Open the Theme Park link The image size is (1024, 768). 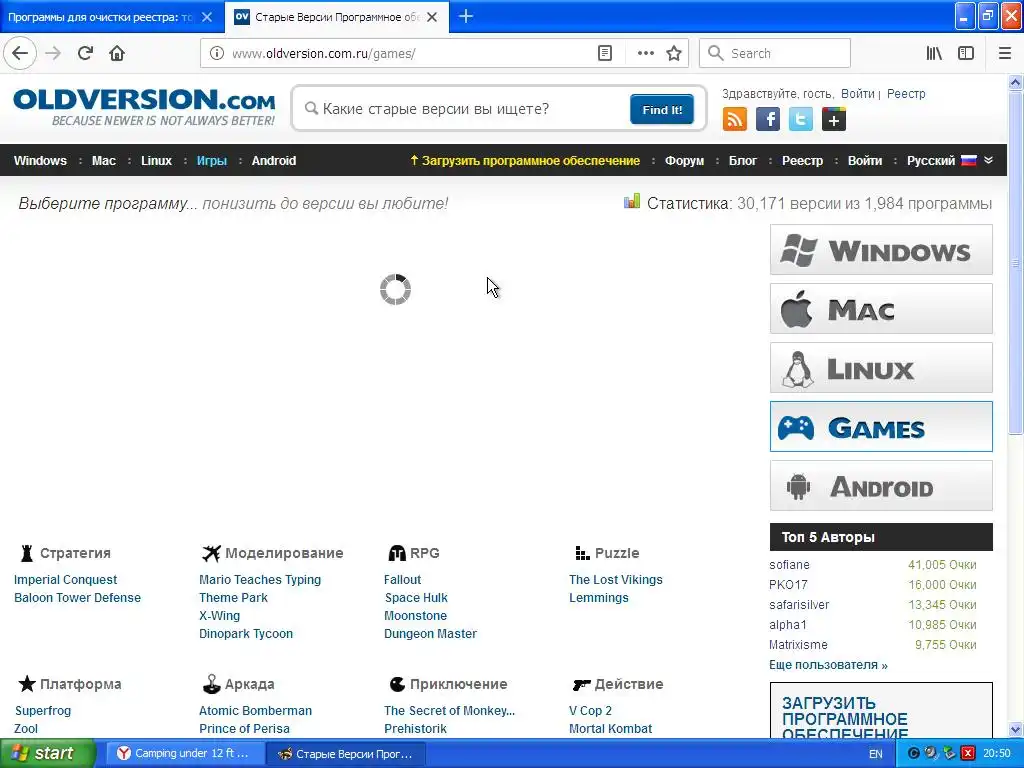(233, 598)
